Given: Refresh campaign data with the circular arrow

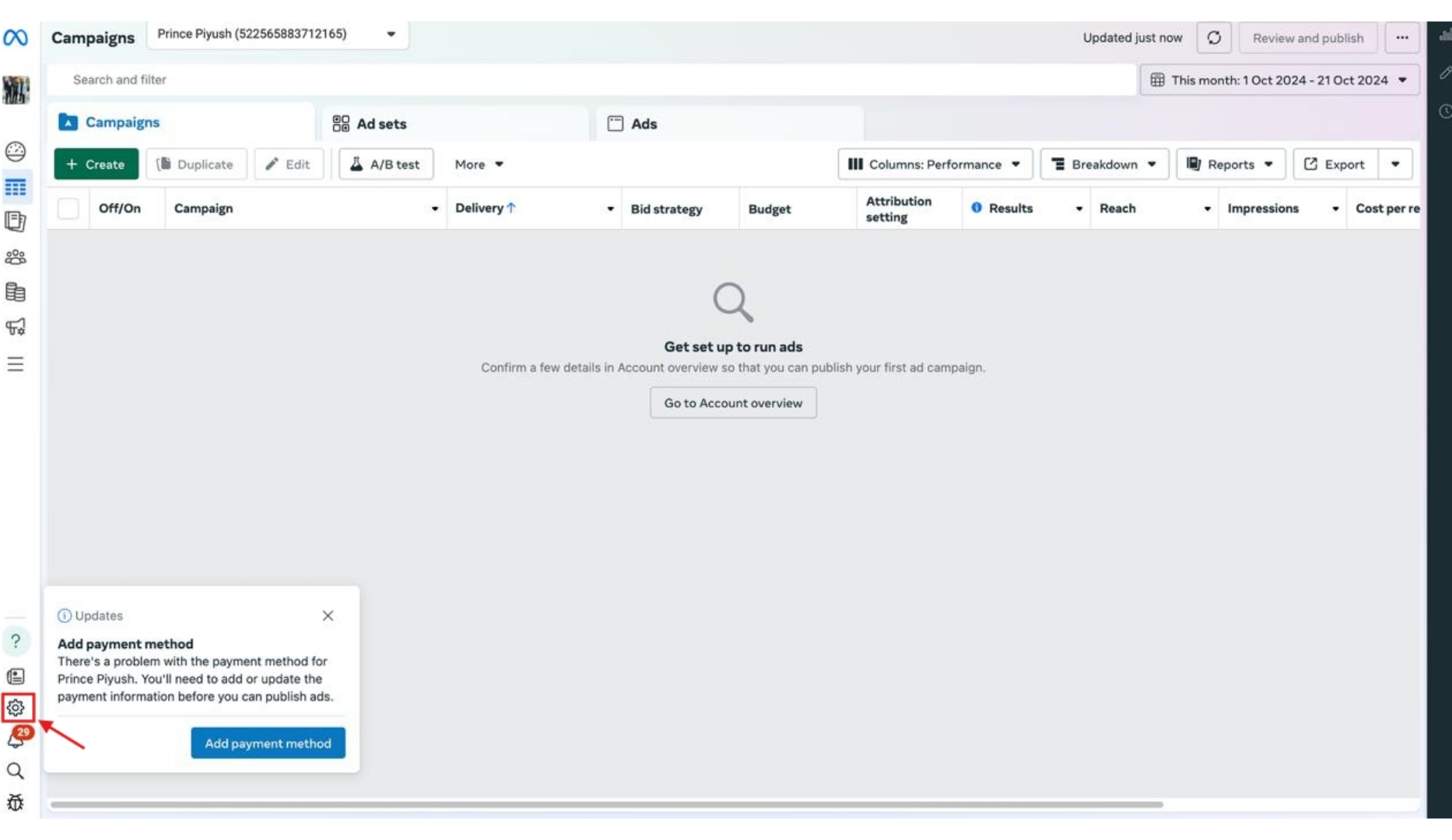Looking at the screenshot, I should [1214, 37].
